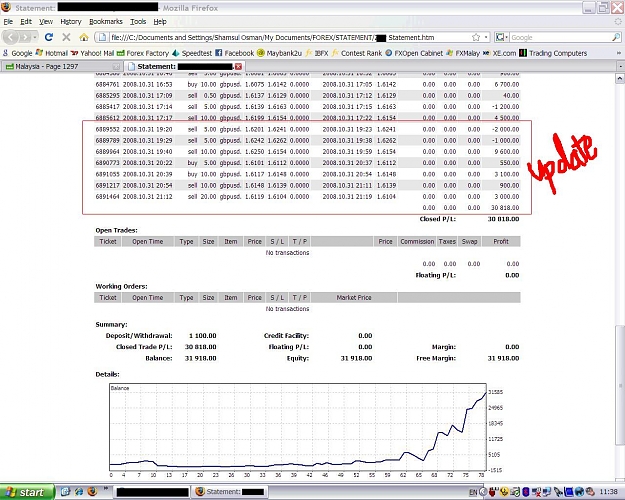Viewport: 625px width, 500px height.
Task: Open the Help menu
Action: [x=160, y=22]
